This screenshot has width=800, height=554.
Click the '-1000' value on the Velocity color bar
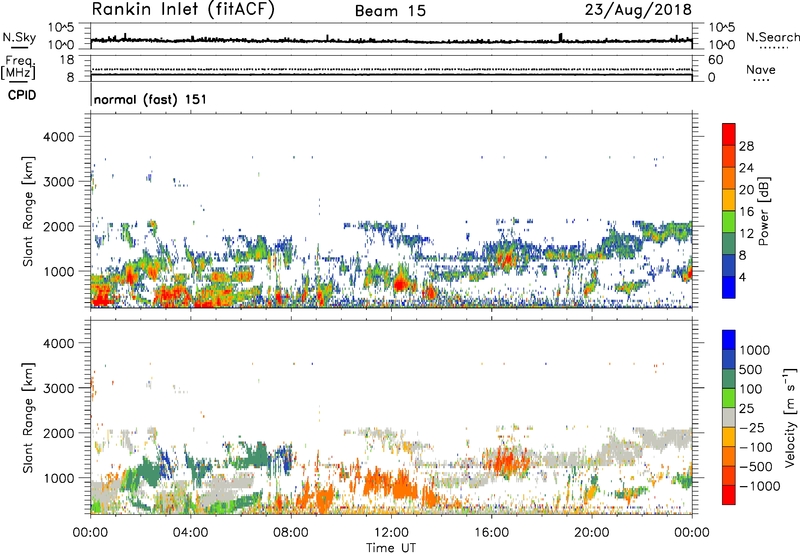coord(760,486)
